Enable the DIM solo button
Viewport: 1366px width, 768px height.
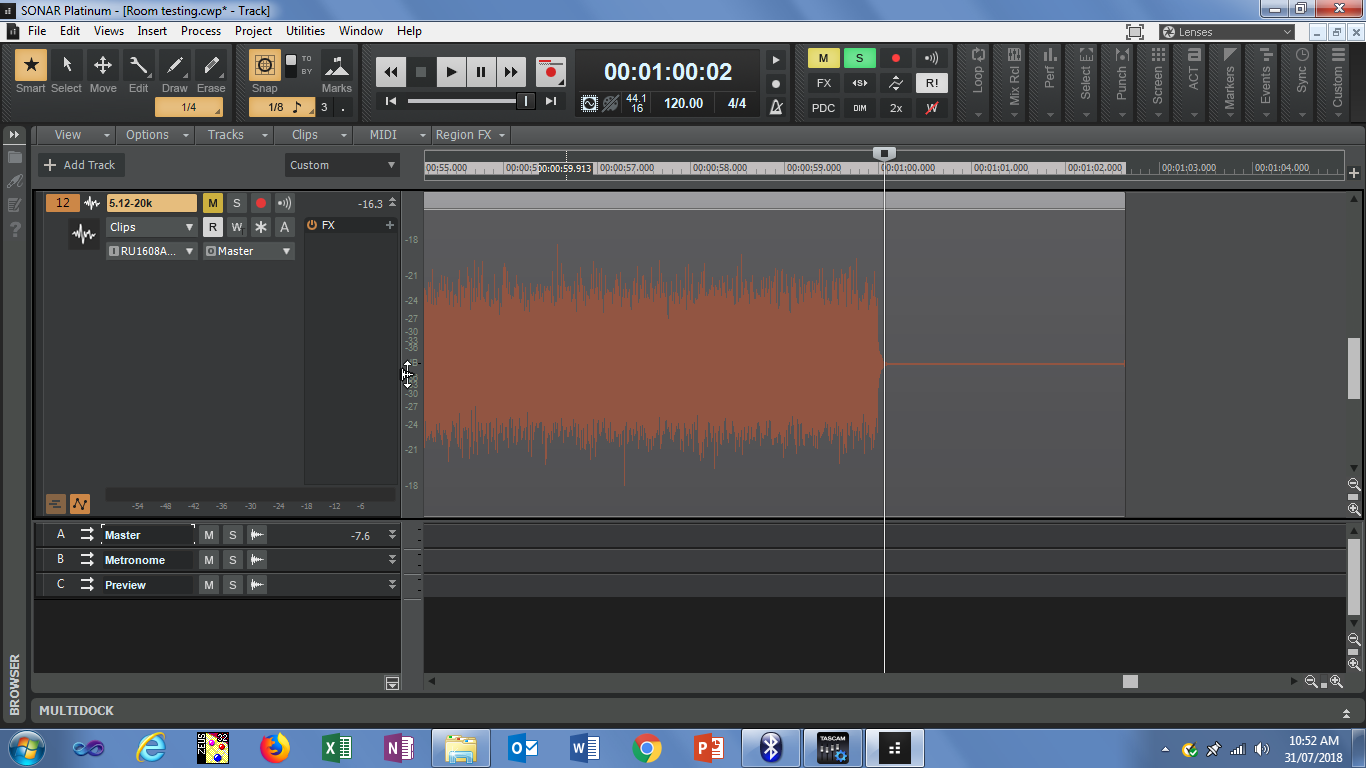pyautogui.click(x=859, y=108)
